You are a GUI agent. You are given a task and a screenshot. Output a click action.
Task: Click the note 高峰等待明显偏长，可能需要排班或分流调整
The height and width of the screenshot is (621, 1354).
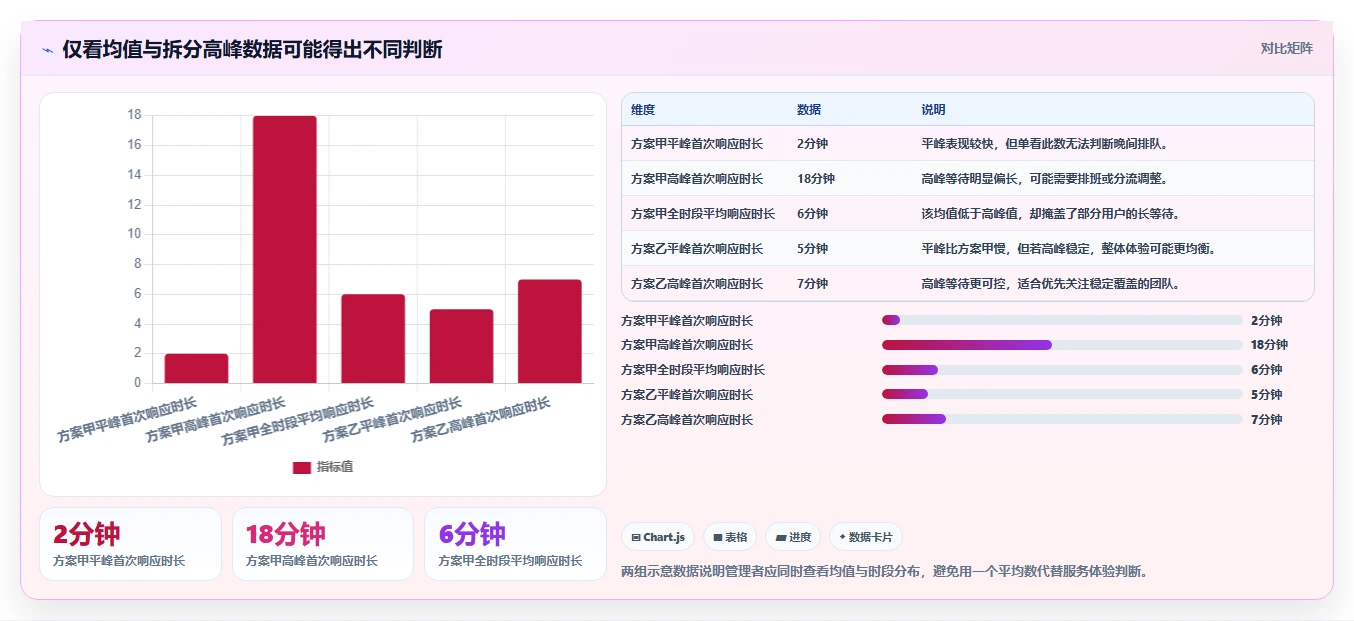pos(1045,179)
